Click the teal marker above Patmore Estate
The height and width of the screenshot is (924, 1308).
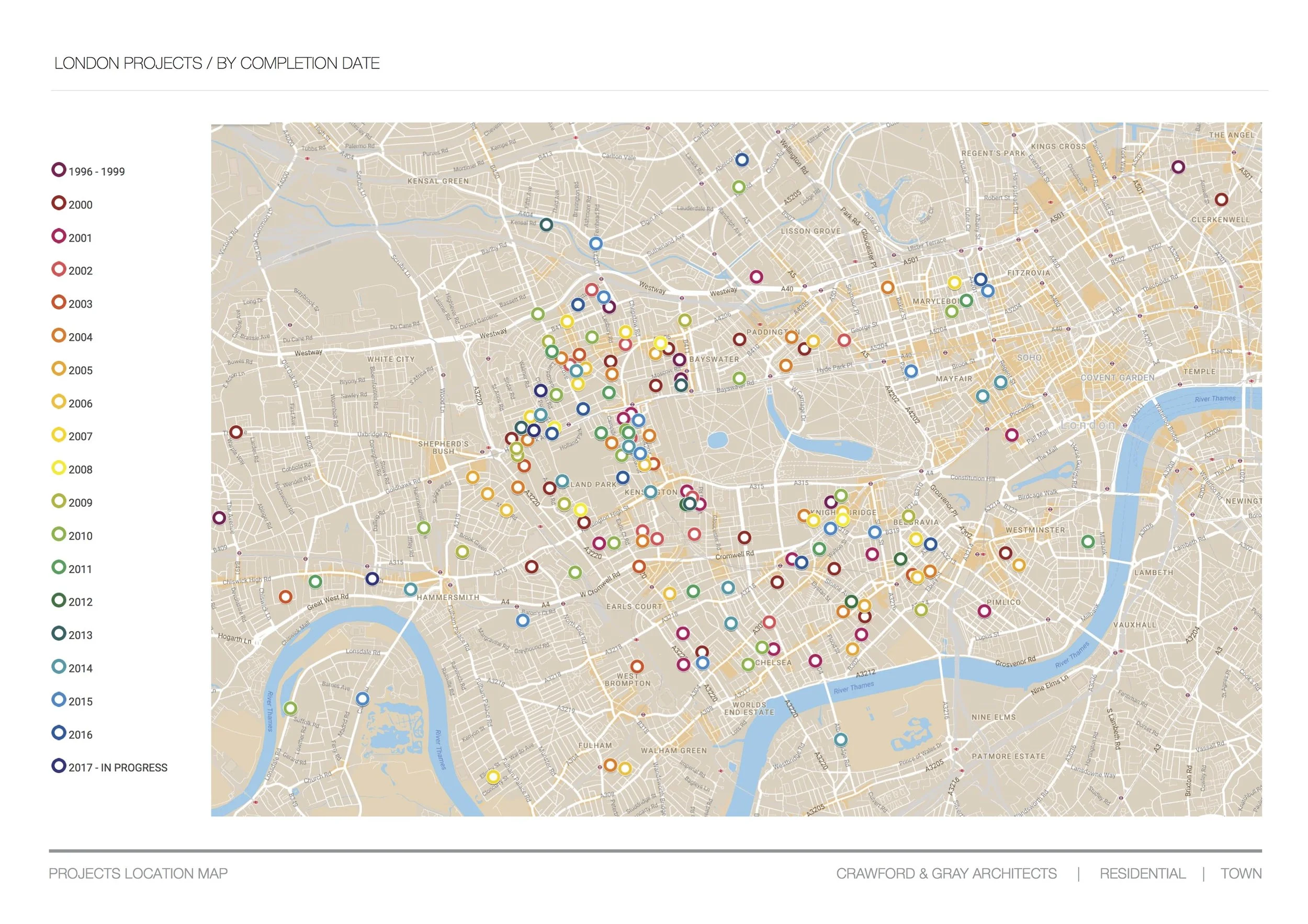pyautogui.click(x=840, y=740)
